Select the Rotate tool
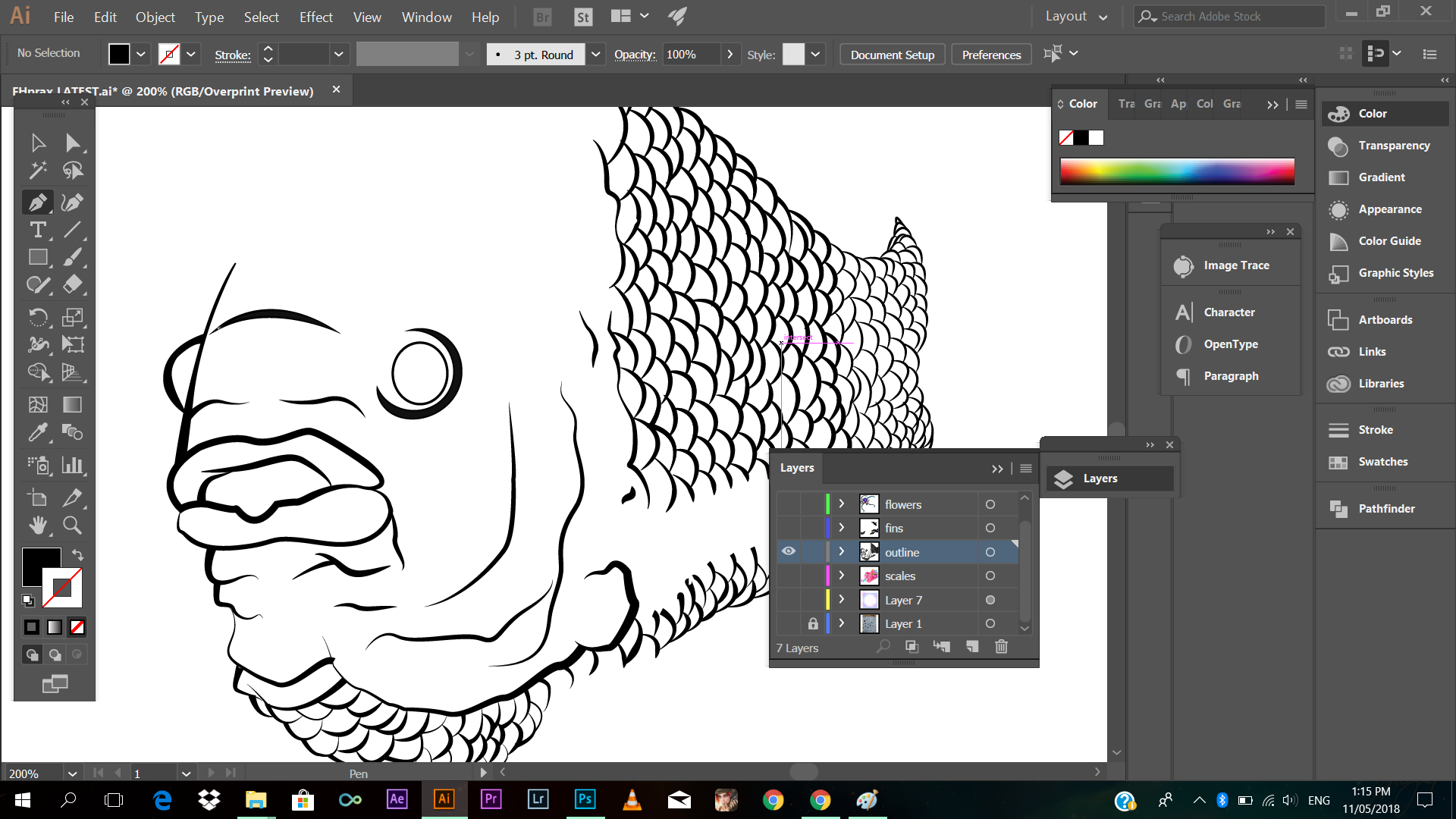The width and height of the screenshot is (1456, 819). pyautogui.click(x=38, y=317)
